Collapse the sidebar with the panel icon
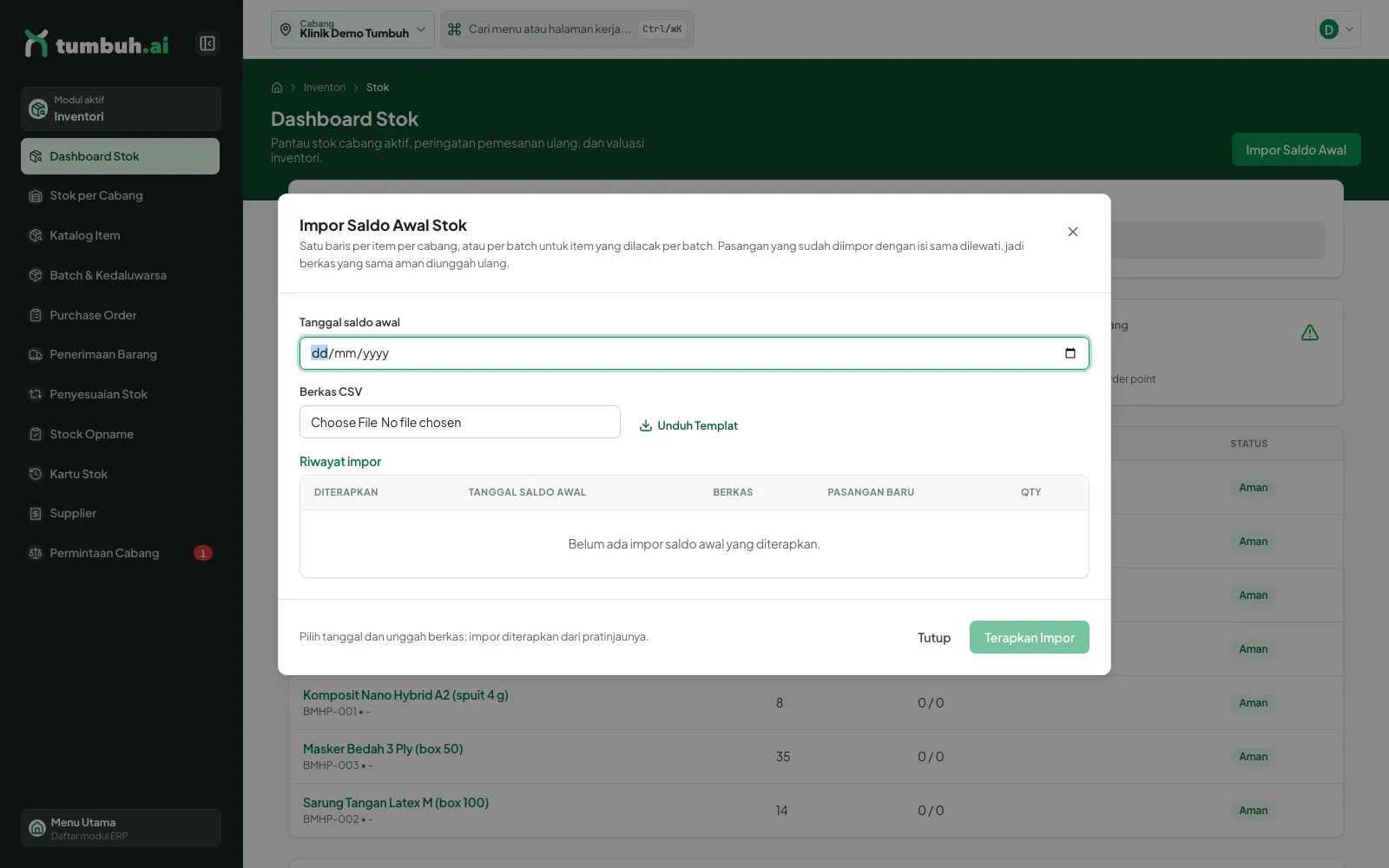This screenshot has width=1389, height=868. click(207, 43)
